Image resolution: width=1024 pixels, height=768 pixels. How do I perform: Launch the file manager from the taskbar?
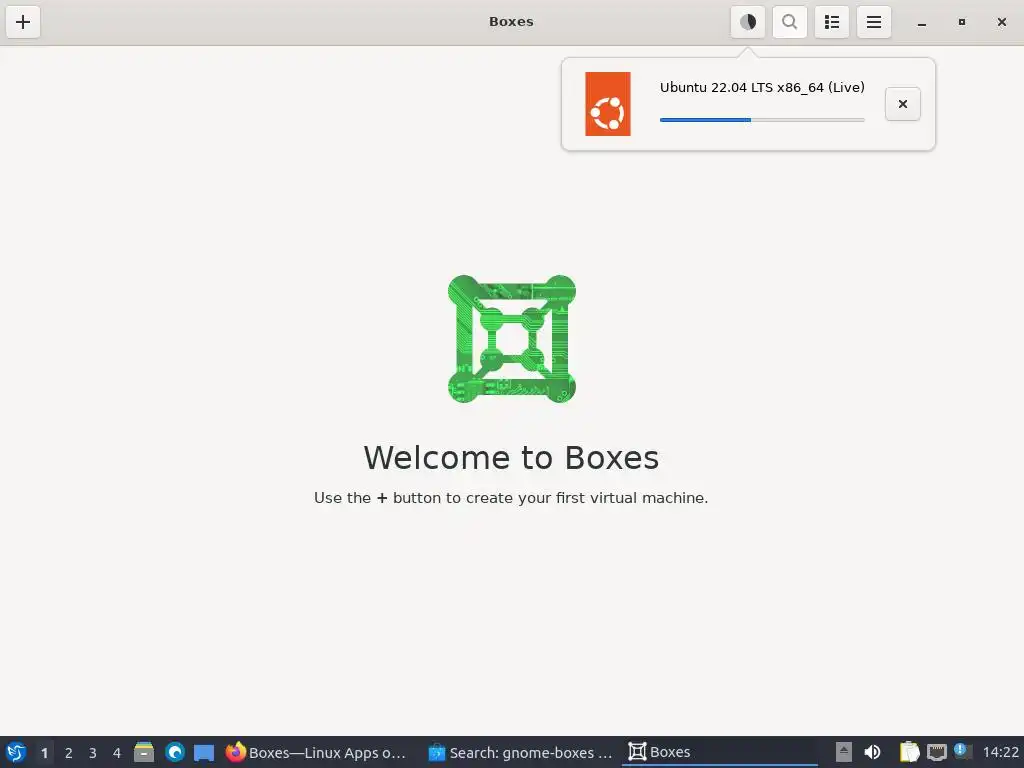pos(144,752)
